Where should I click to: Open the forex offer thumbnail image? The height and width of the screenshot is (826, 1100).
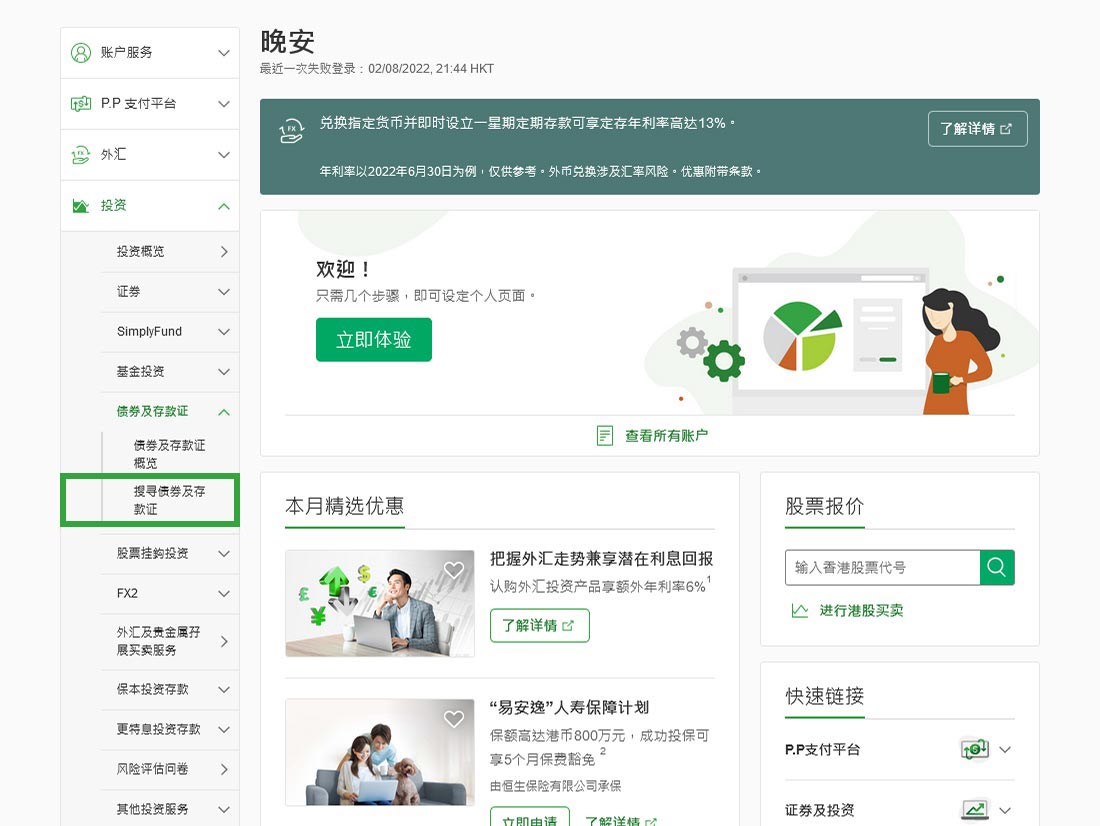click(380, 604)
